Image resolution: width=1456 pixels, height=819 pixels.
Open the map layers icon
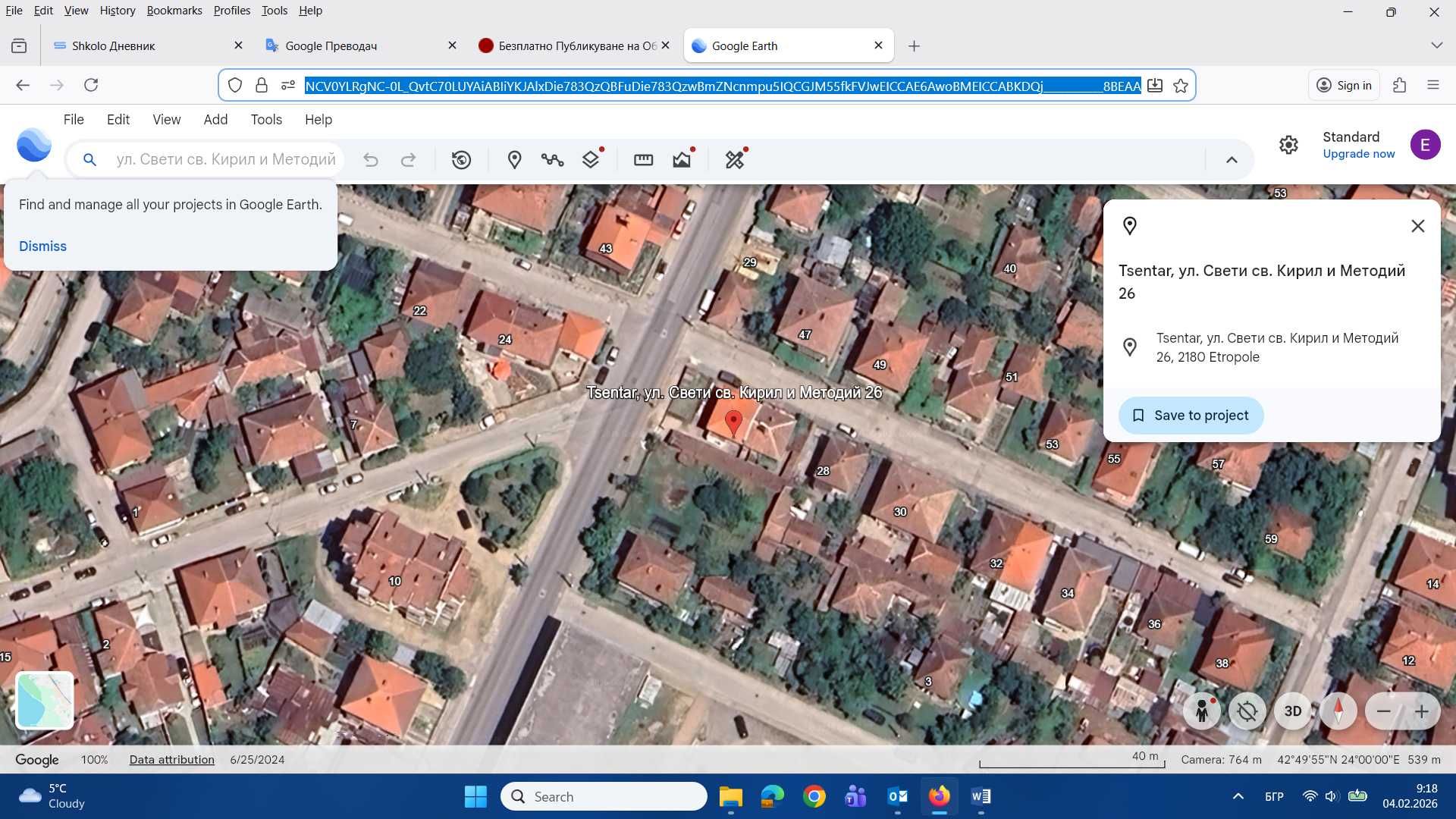point(591,160)
